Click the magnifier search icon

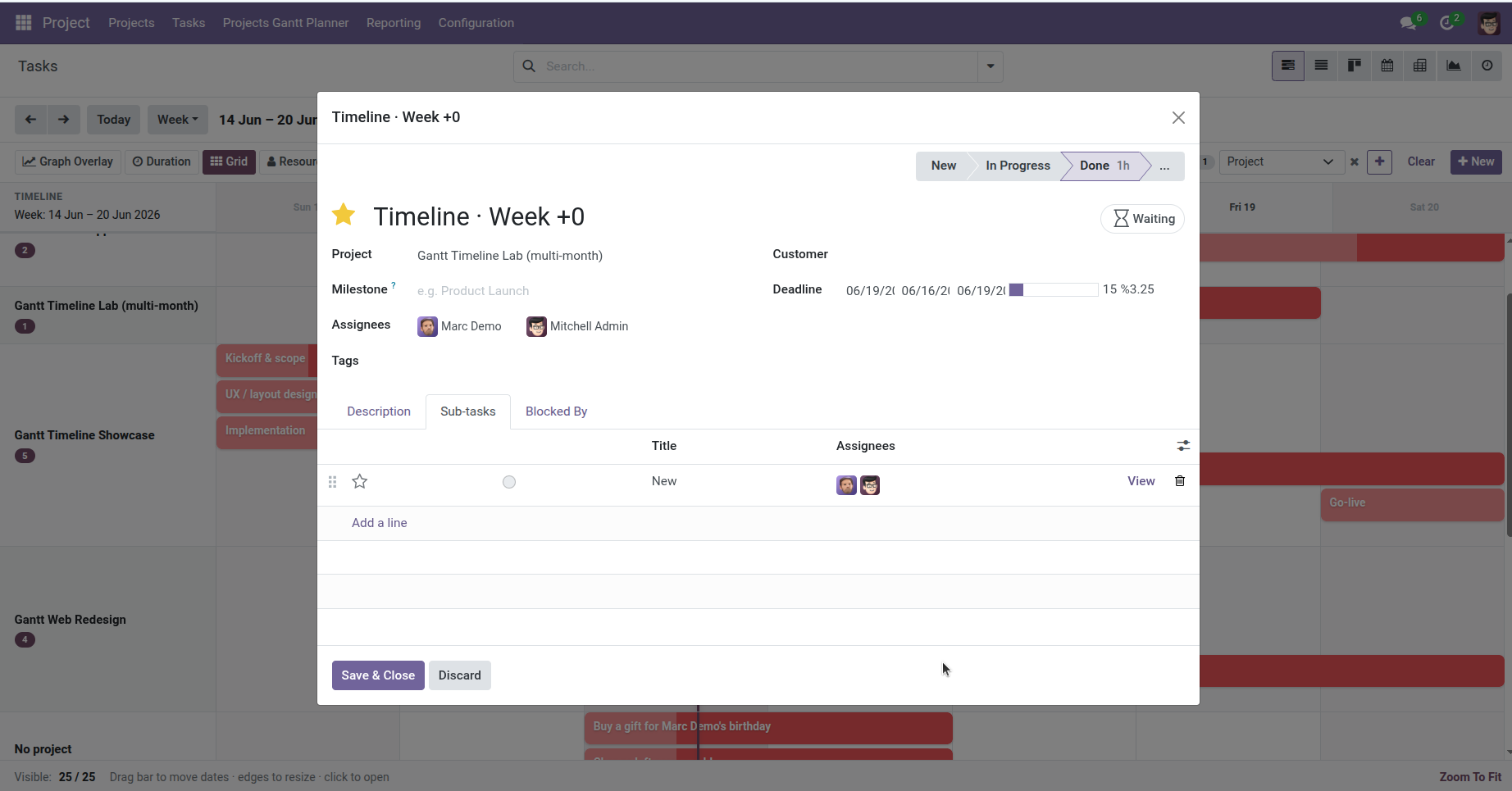(529, 66)
